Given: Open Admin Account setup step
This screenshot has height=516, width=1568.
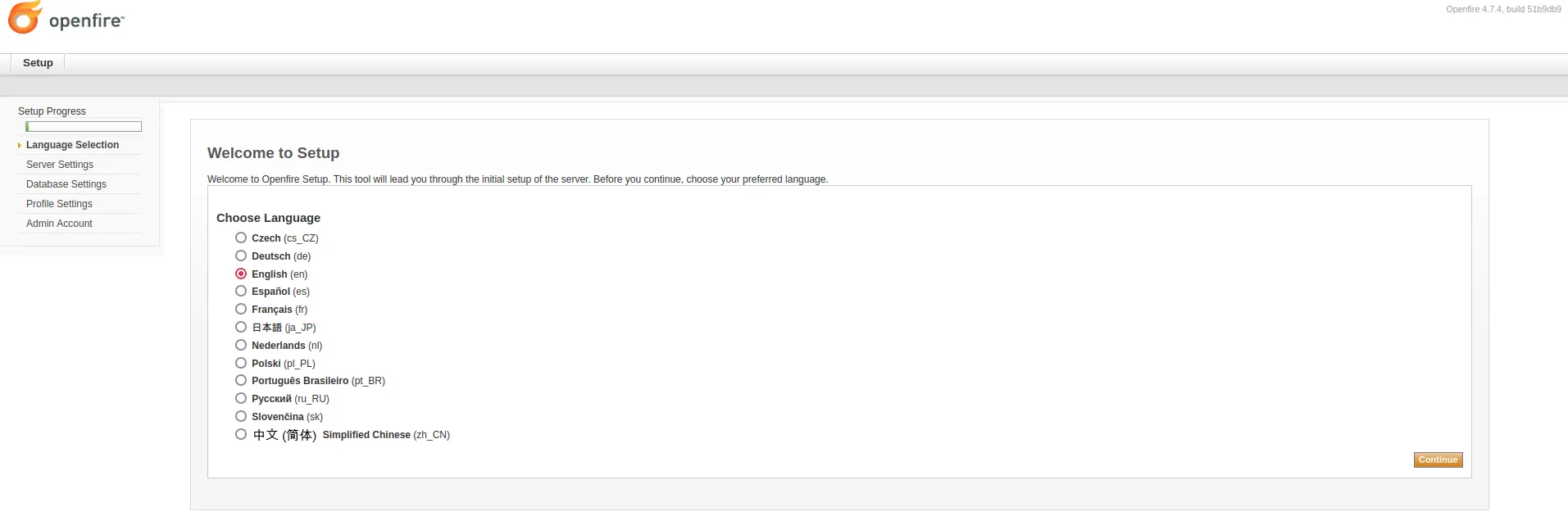Looking at the screenshot, I should pos(59,224).
